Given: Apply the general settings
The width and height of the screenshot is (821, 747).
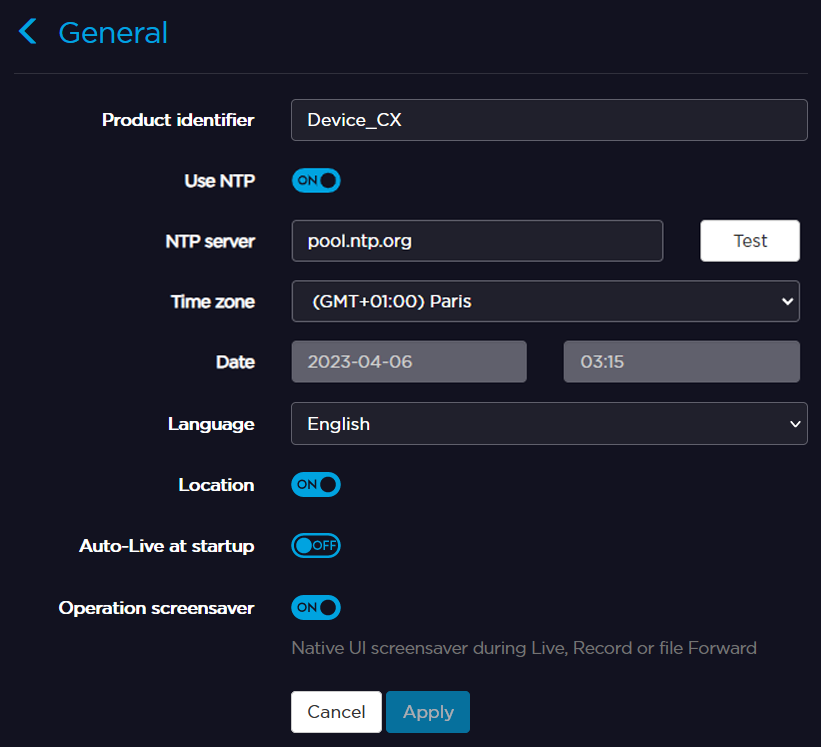Looking at the screenshot, I should coord(428,712).
